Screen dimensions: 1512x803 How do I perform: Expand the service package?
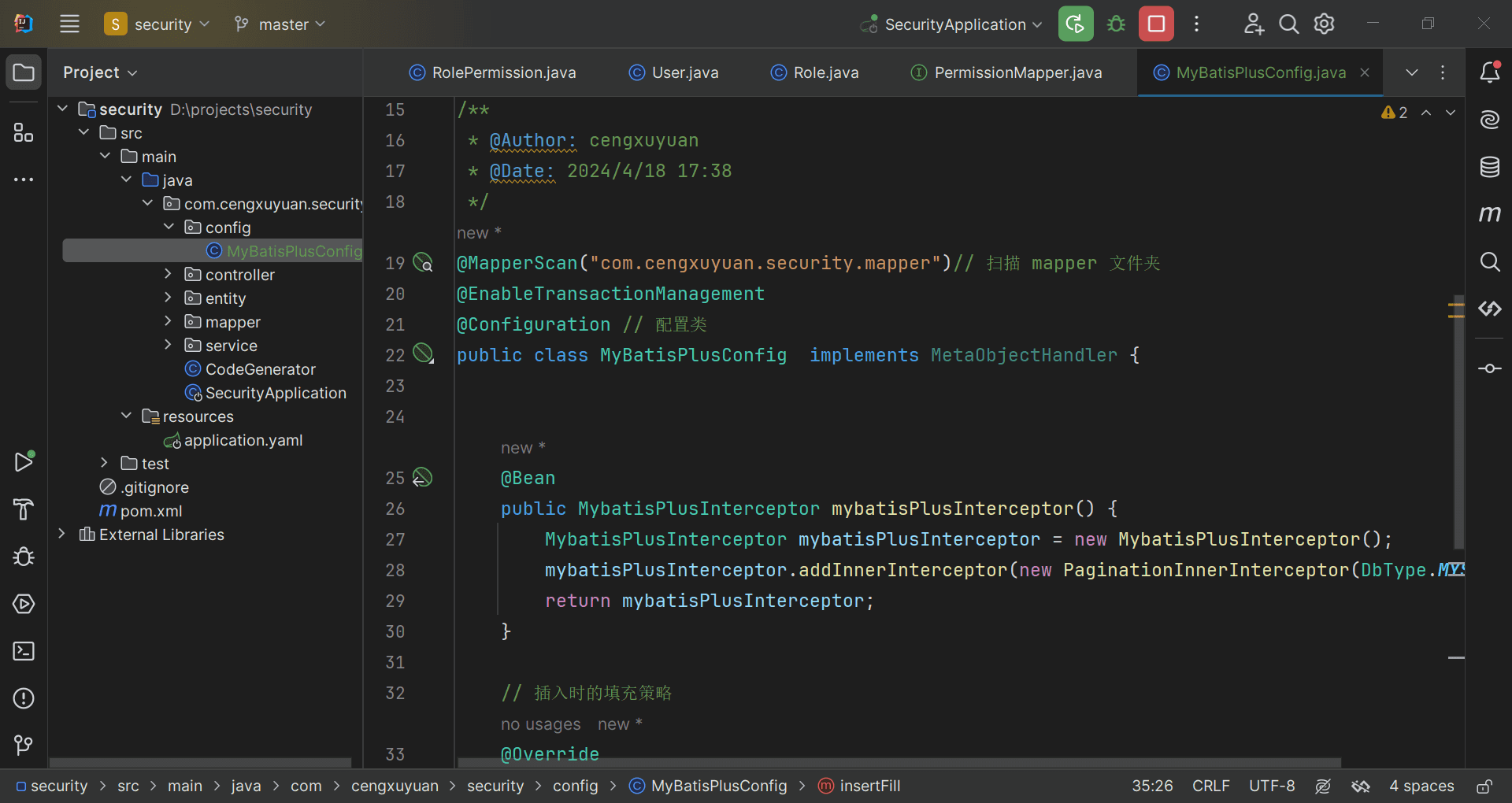(x=168, y=345)
